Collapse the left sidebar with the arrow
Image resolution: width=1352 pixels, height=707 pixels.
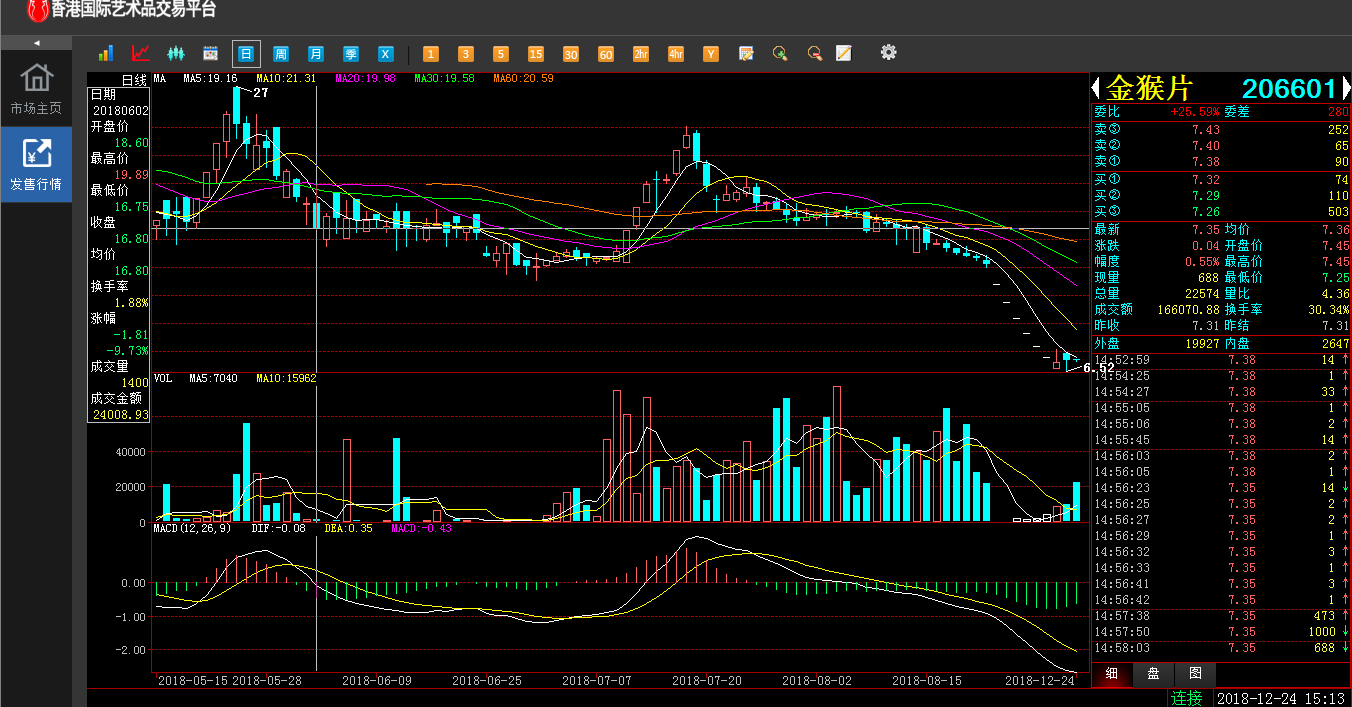pos(36,43)
